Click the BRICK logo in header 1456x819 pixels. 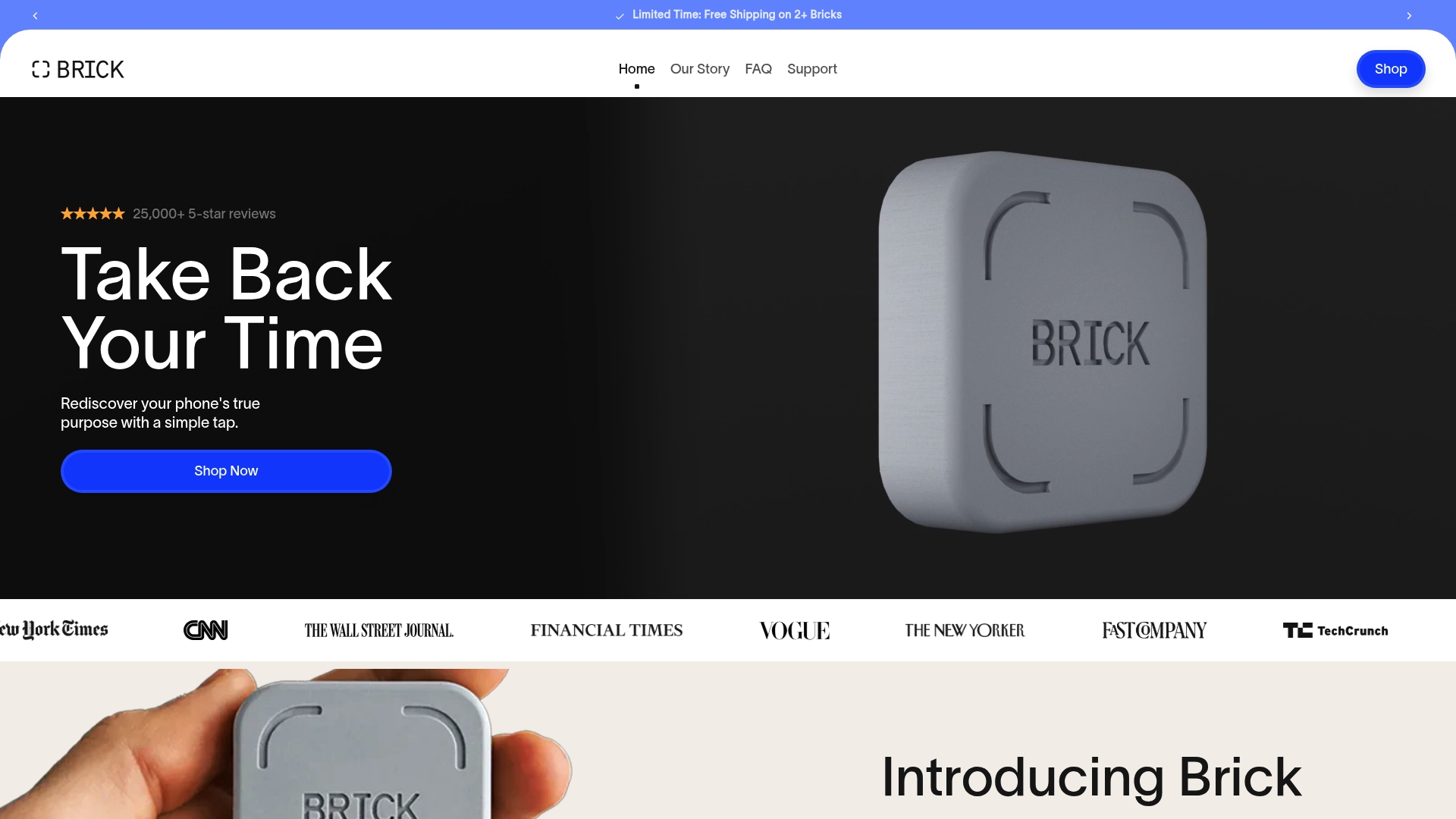tap(77, 69)
